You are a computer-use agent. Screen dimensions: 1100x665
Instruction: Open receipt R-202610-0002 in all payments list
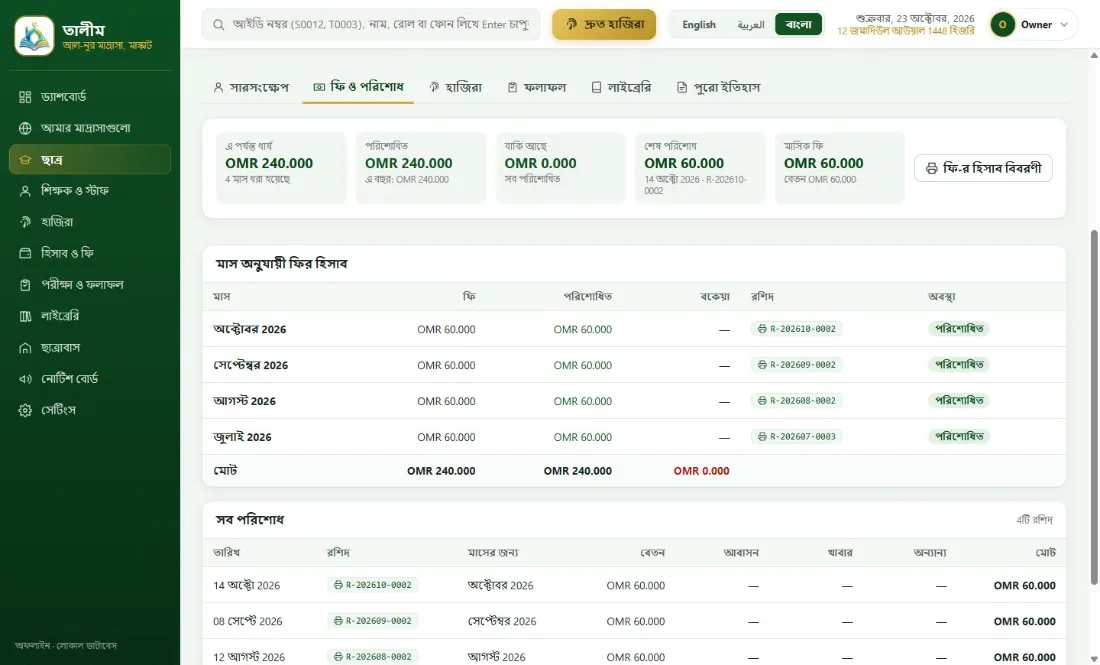pos(373,585)
